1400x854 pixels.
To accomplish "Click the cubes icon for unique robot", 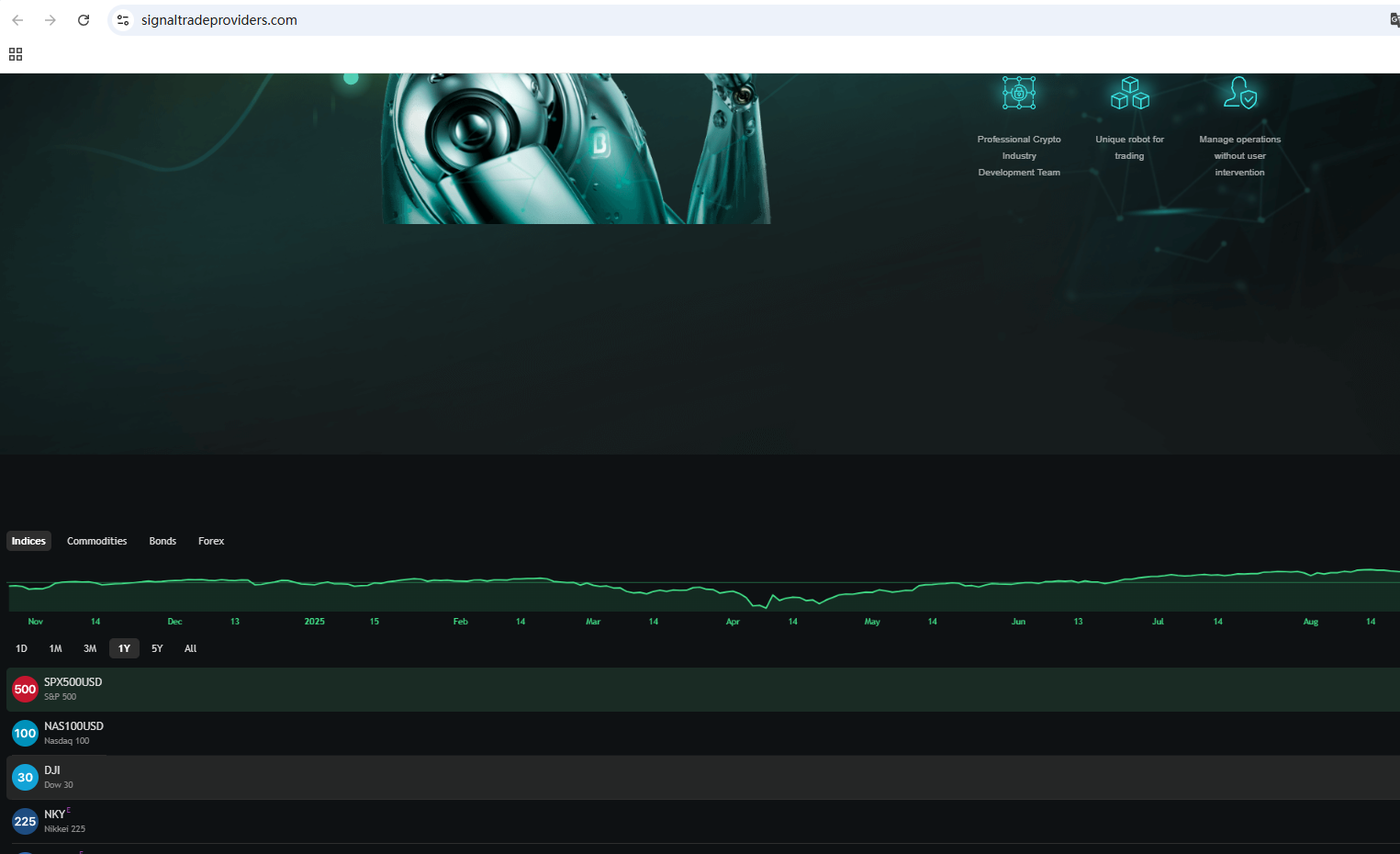I will pos(1130,93).
